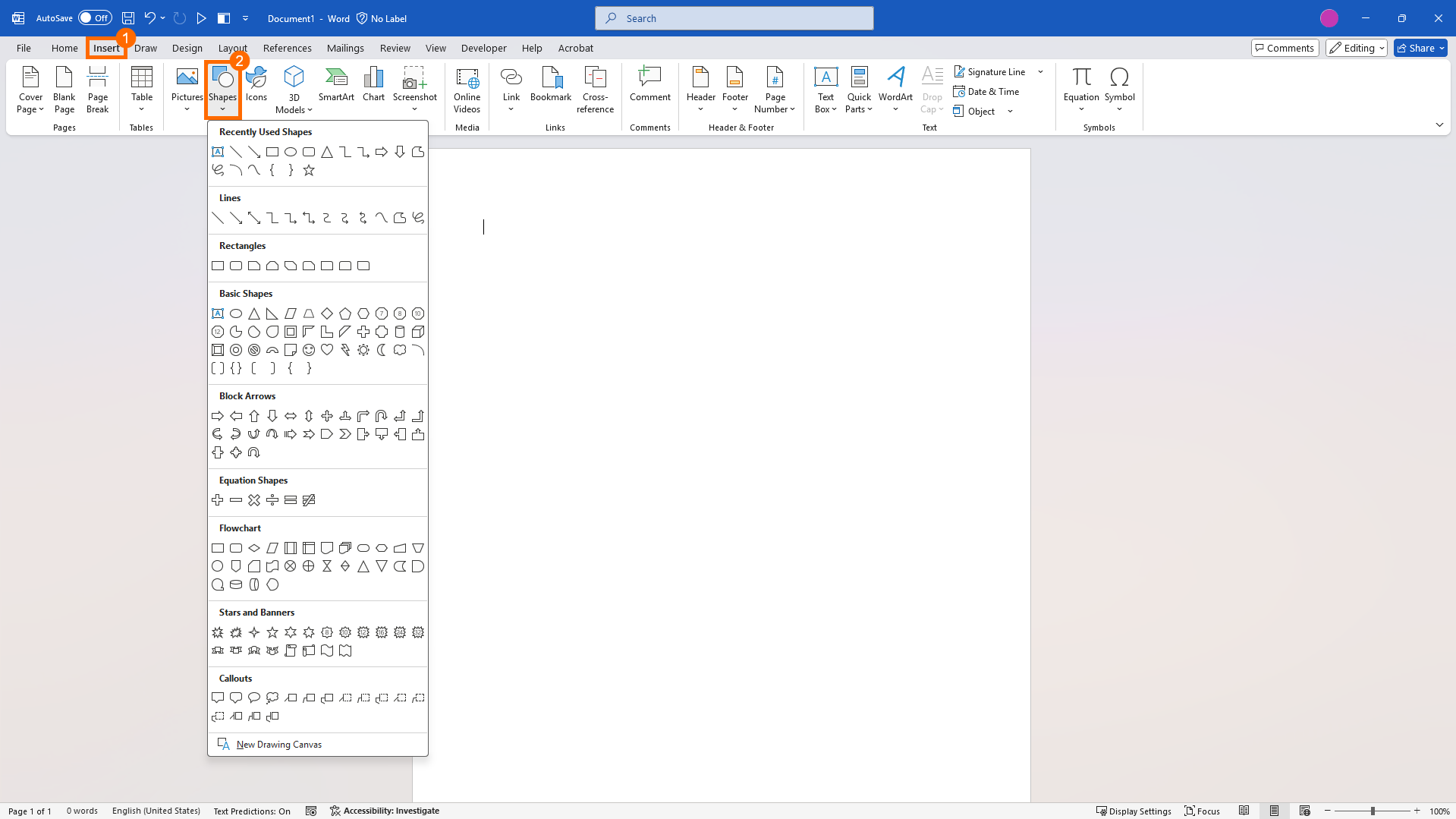Switch to Read Mode view in status bar

(x=1244, y=811)
